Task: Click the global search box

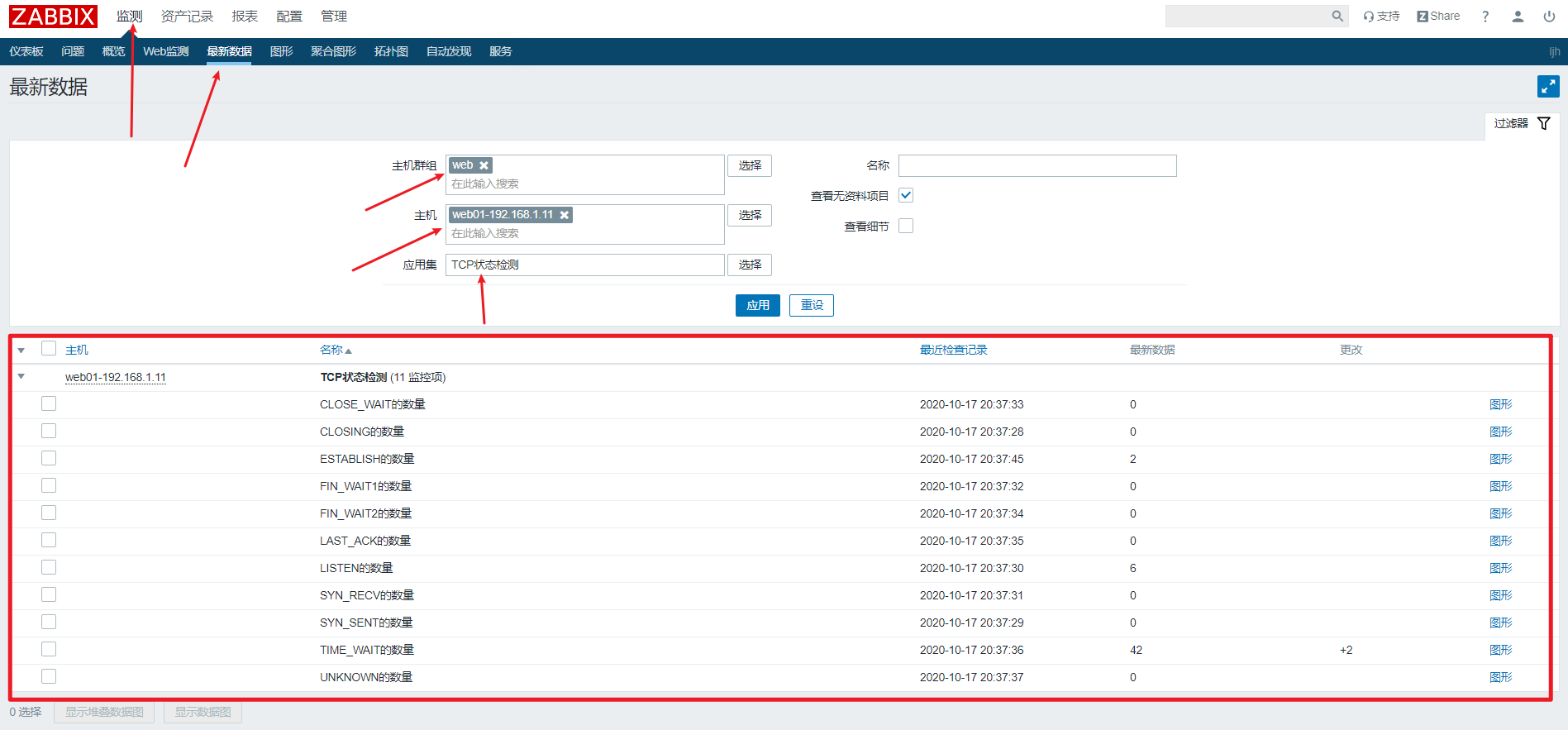Action: click(x=1248, y=16)
